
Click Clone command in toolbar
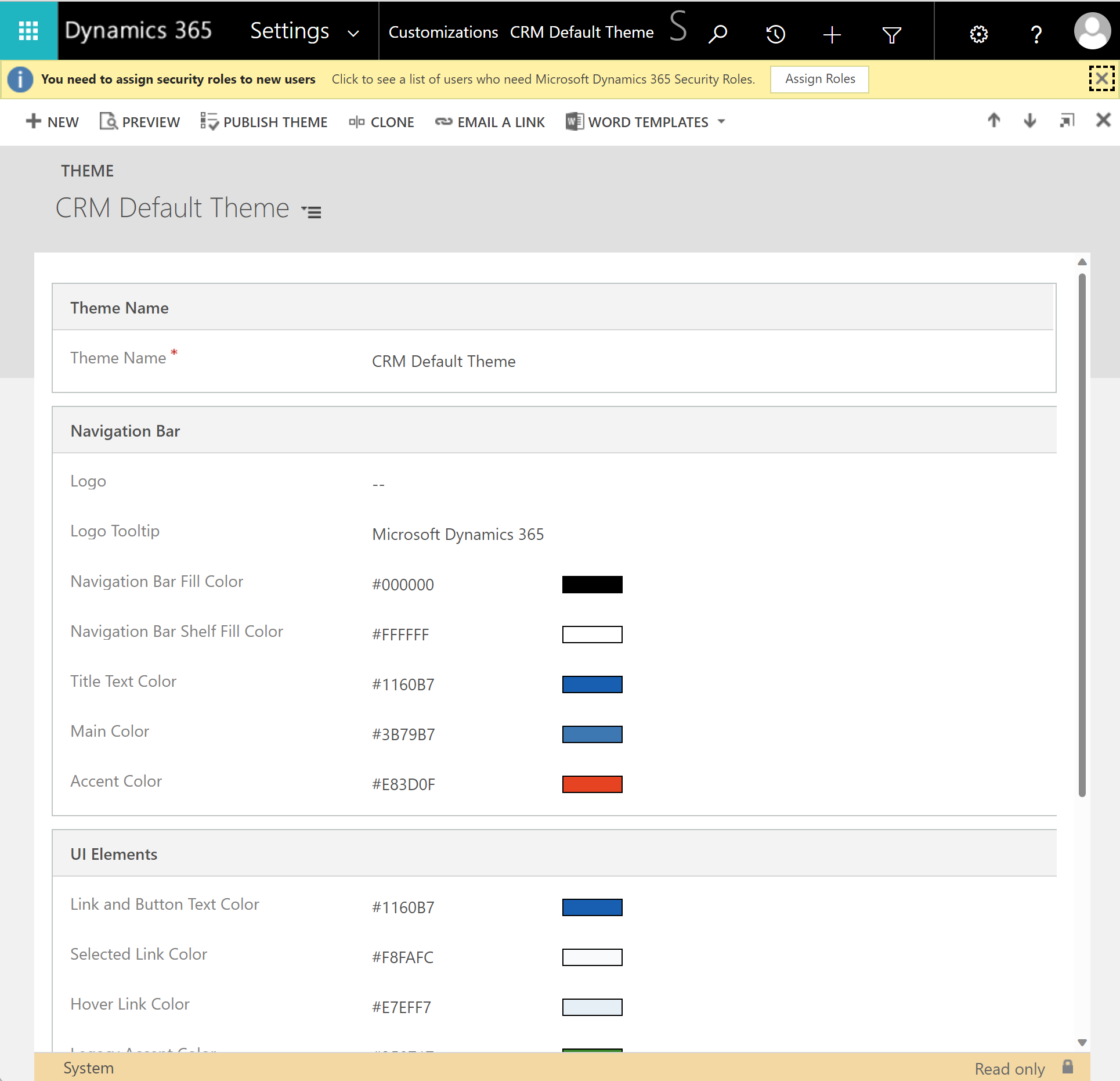tap(381, 122)
